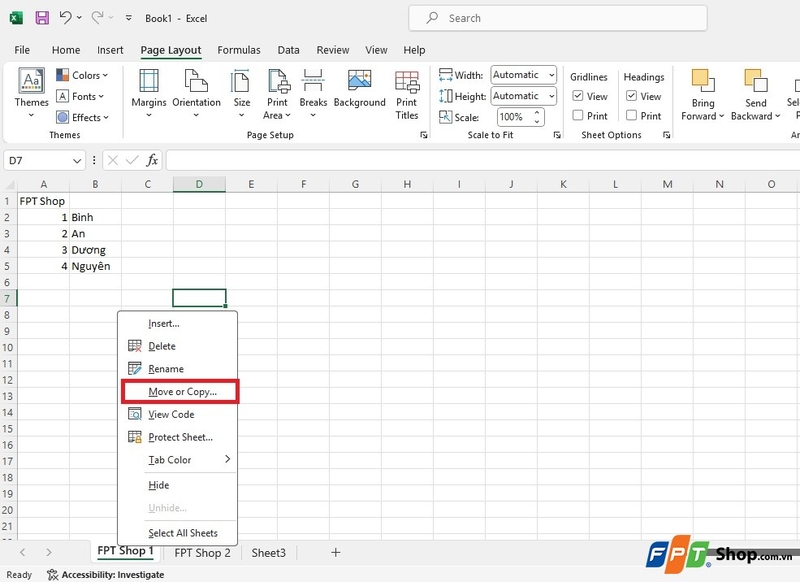The image size is (800, 582).
Task: Open Print Titles settings
Action: point(407,95)
